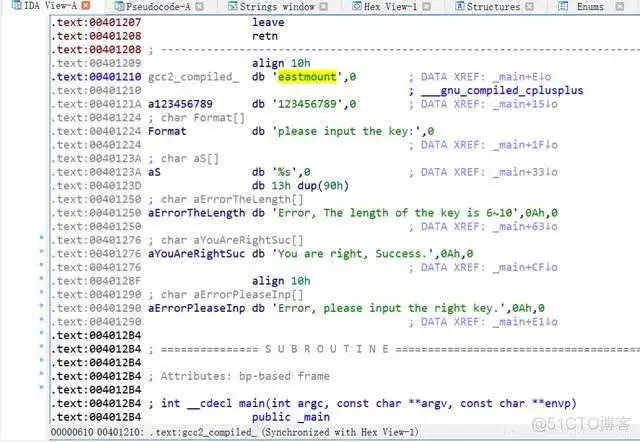Image resolution: width=640 pixels, height=442 pixels.
Task: Click the '123456789' string value
Action: point(307,104)
